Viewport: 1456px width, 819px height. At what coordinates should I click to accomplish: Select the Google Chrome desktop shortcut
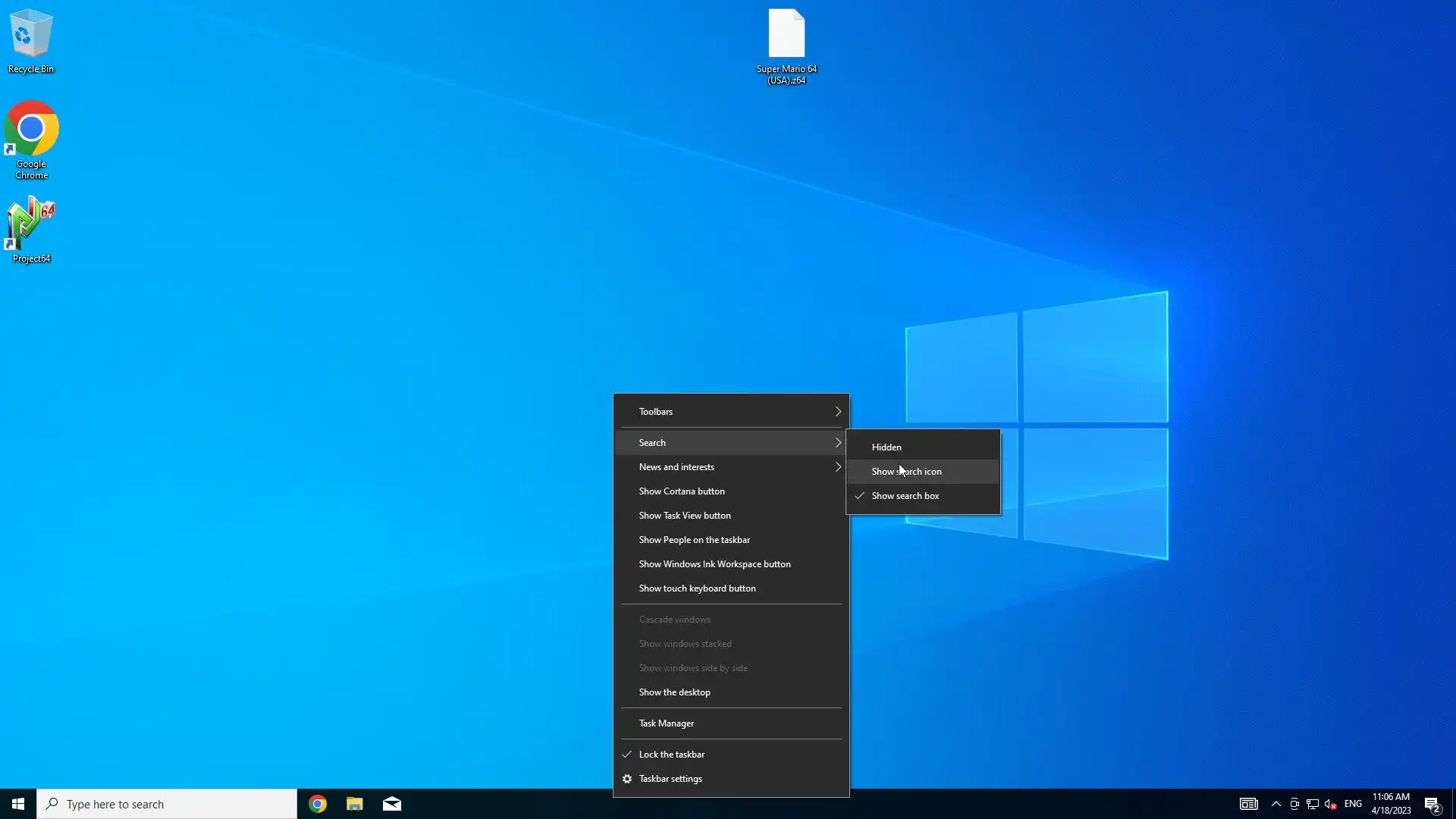(31, 139)
